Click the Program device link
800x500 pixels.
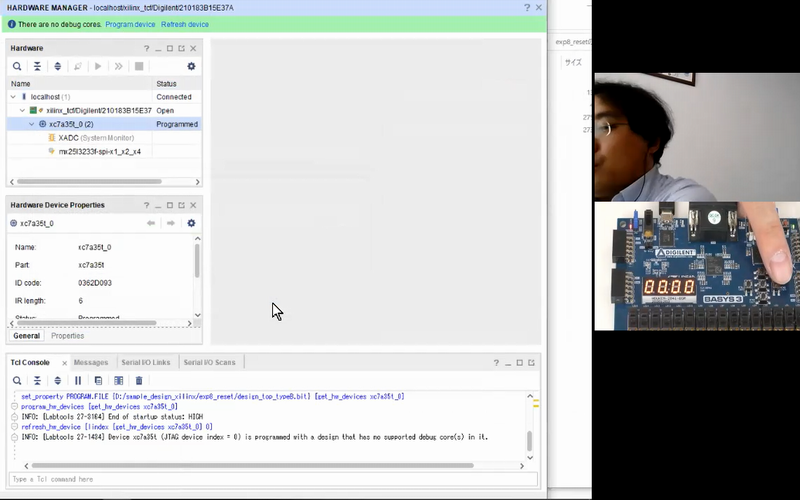click(130, 24)
